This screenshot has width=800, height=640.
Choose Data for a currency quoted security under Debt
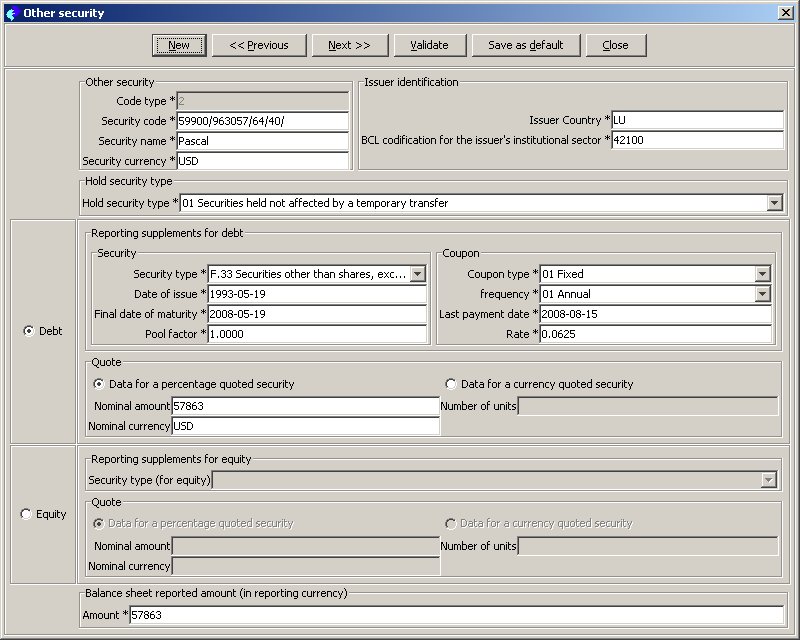451,384
